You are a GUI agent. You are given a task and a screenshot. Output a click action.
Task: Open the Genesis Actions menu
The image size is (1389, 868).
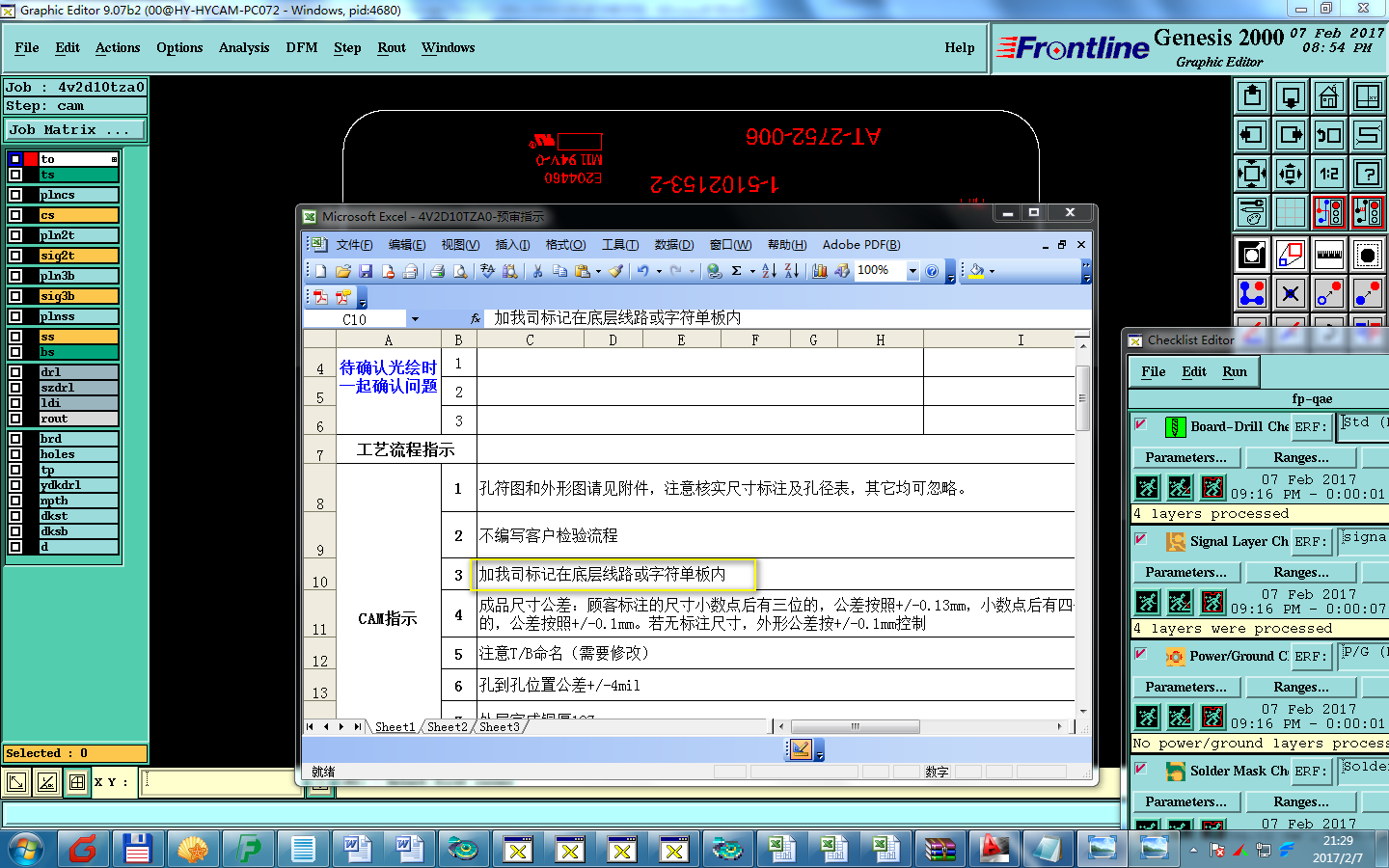point(118,47)
